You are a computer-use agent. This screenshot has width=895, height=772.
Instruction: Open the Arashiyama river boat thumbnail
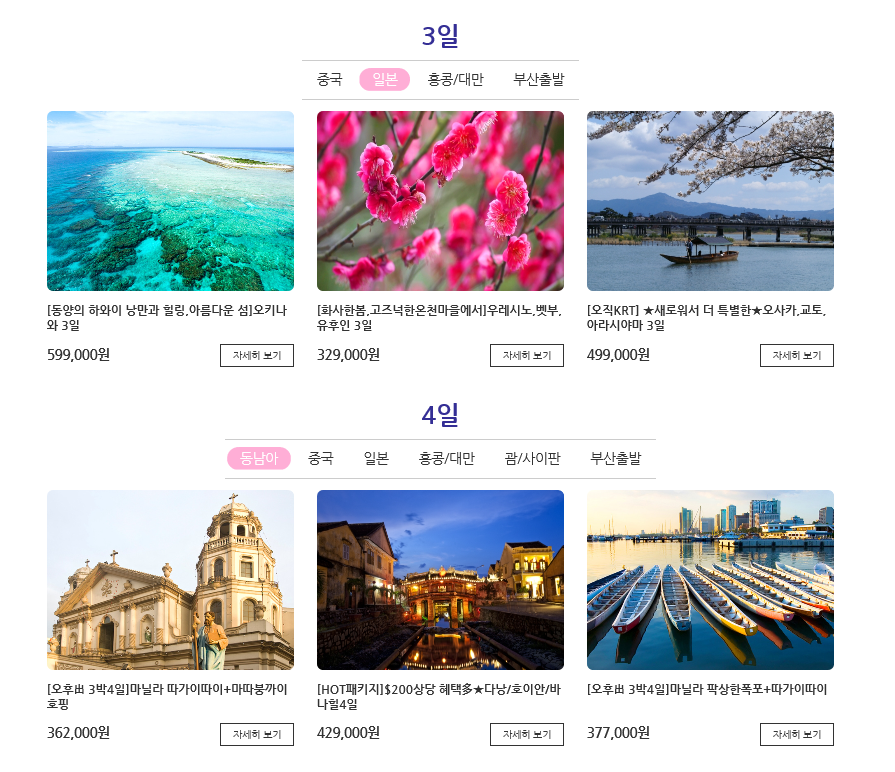pyautogui.click(x=710, y=201)
